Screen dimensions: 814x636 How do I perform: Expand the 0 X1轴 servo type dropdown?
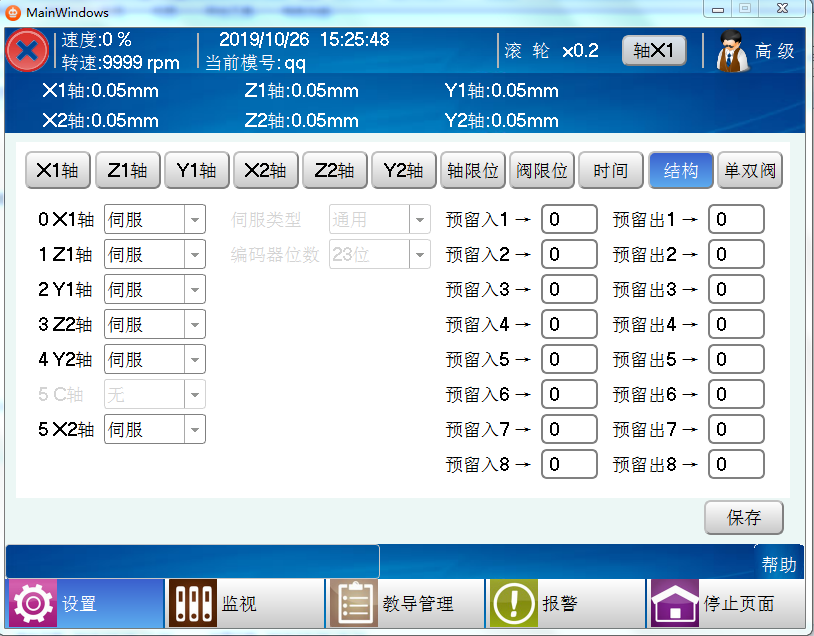[195, 219]
